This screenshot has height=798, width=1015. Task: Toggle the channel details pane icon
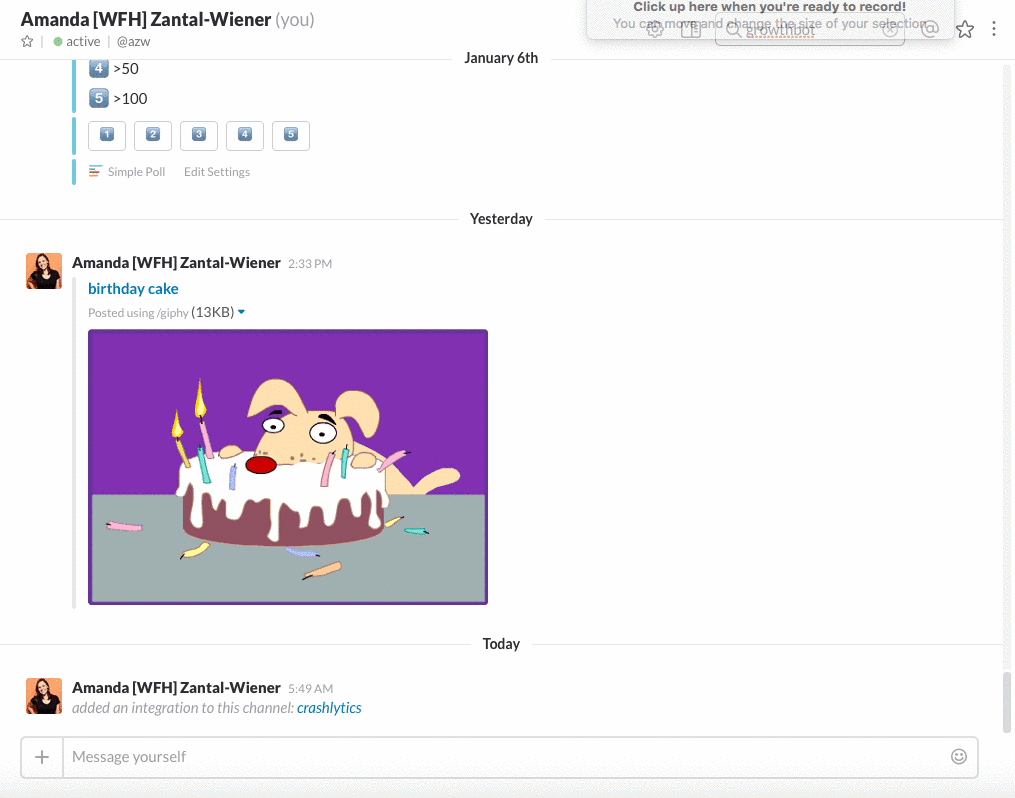(690, 30)
